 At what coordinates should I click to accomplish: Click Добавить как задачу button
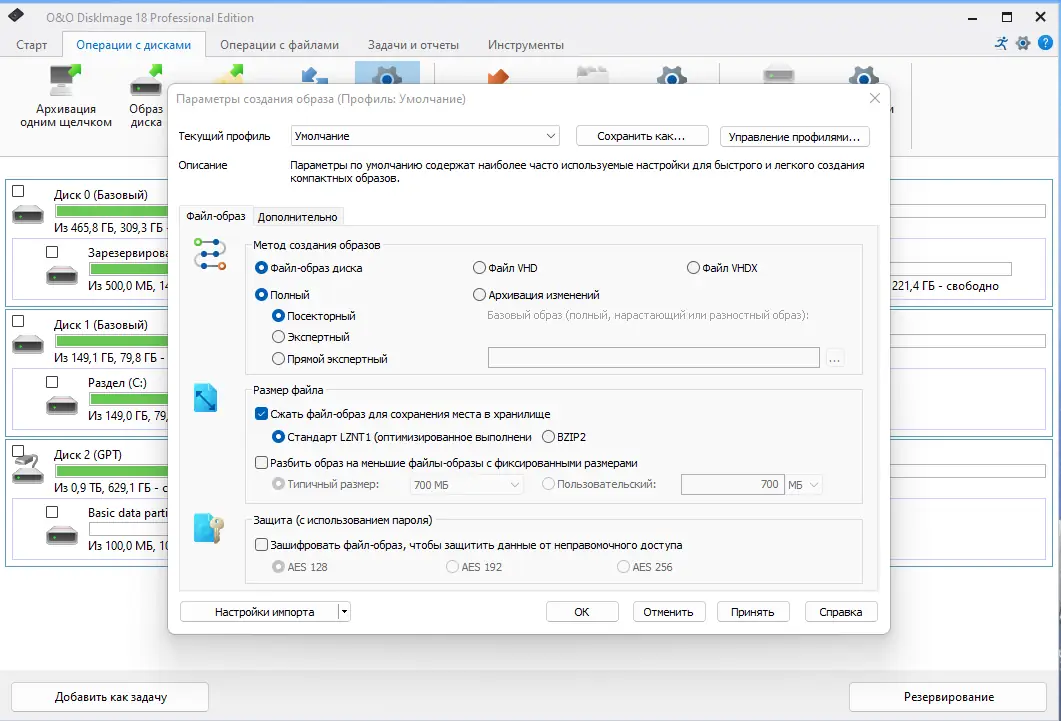tap(110, 697)
